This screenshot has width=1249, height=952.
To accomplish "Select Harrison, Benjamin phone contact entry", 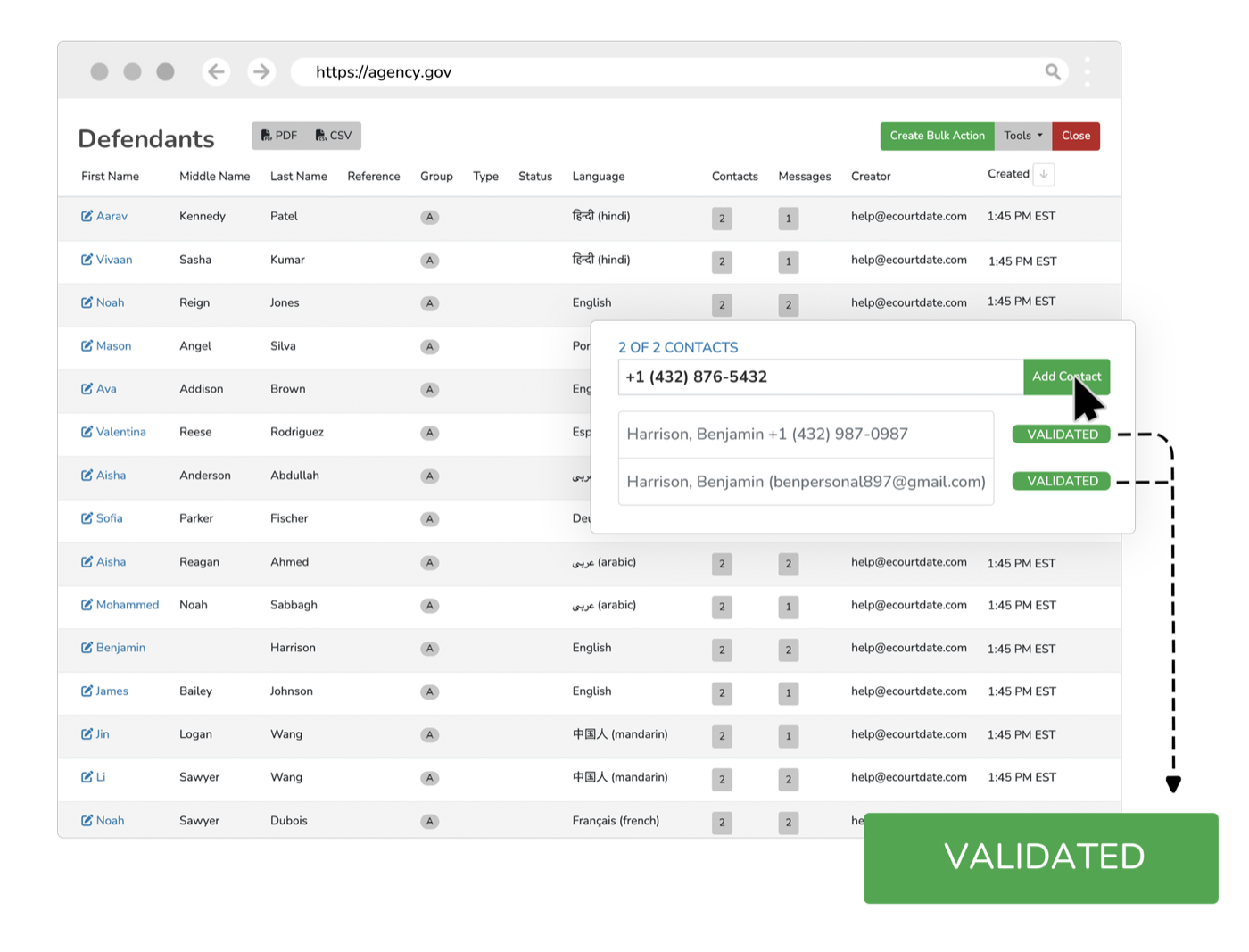I will coord(806,435).
